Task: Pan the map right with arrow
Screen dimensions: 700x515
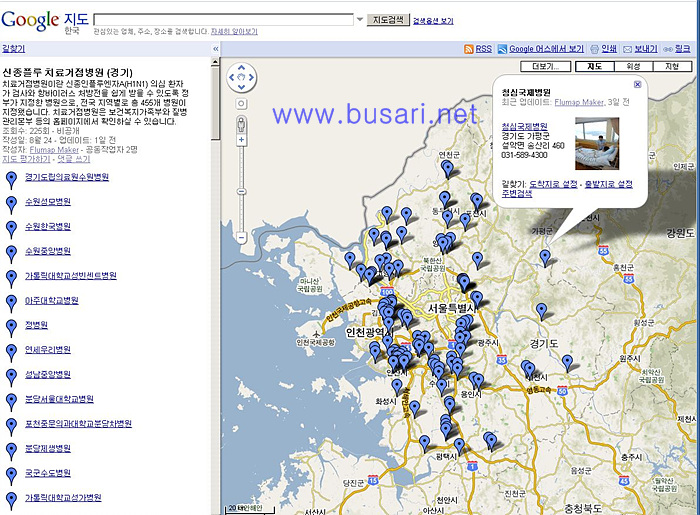Action: (252, 77)
